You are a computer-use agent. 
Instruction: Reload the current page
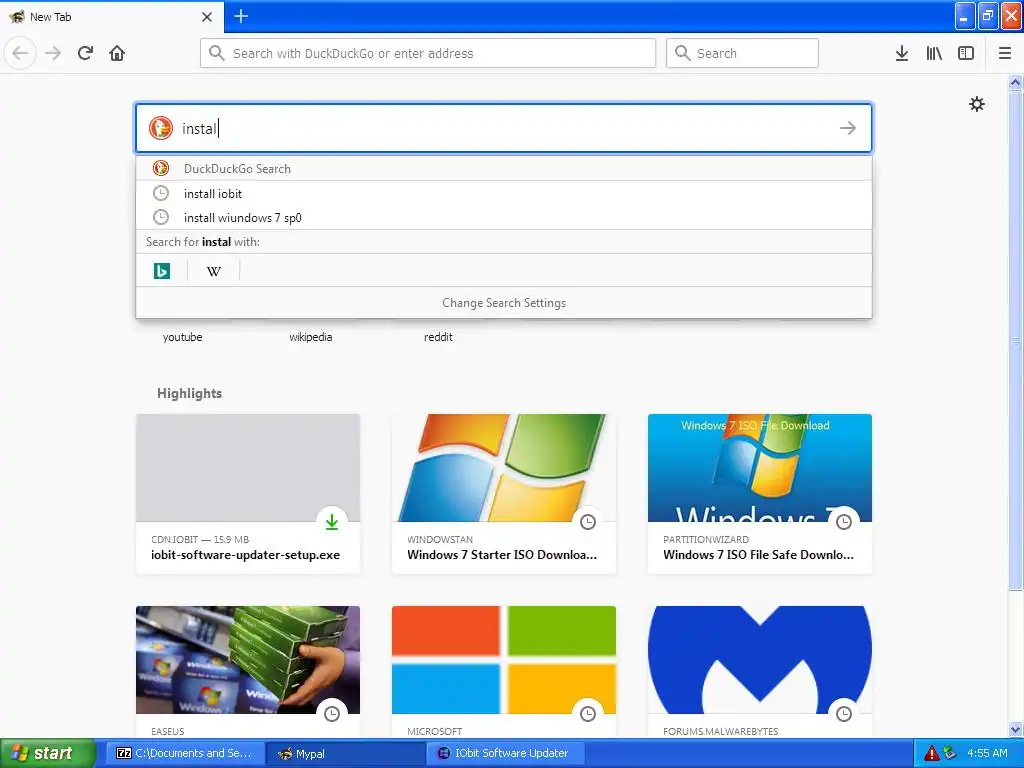[x=85, y=53]
